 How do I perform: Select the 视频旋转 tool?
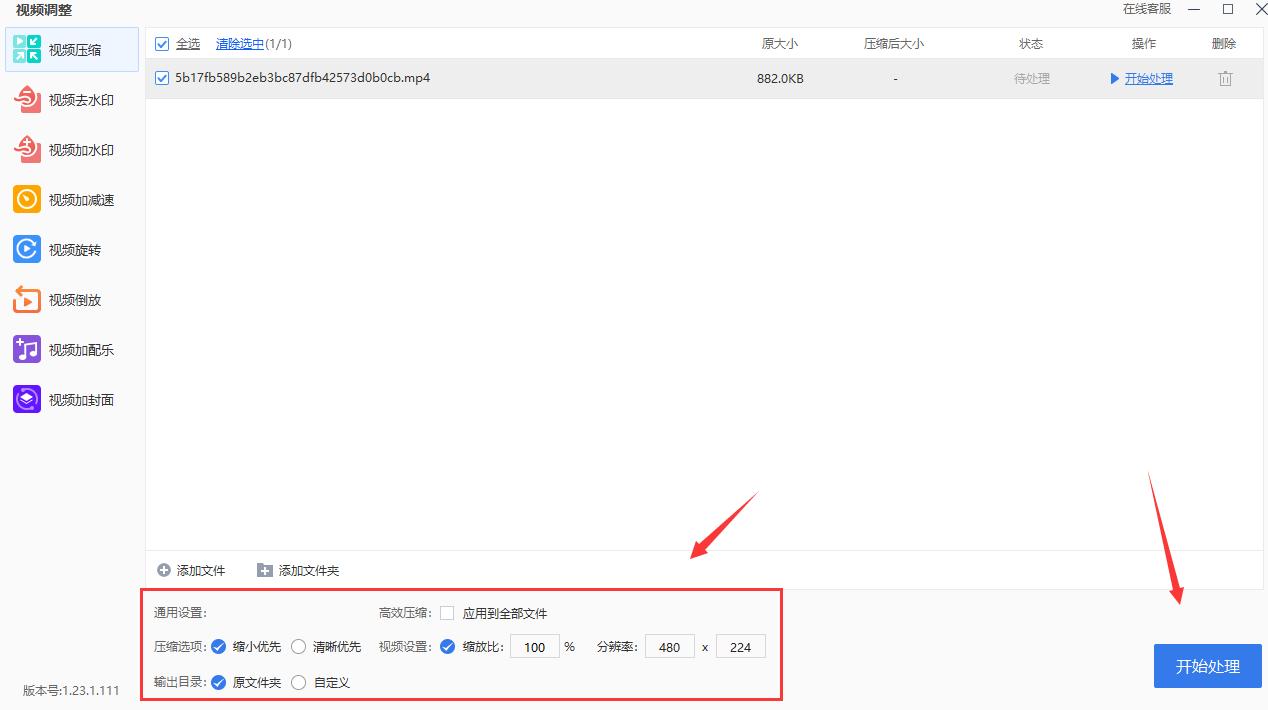pos(70,249)
